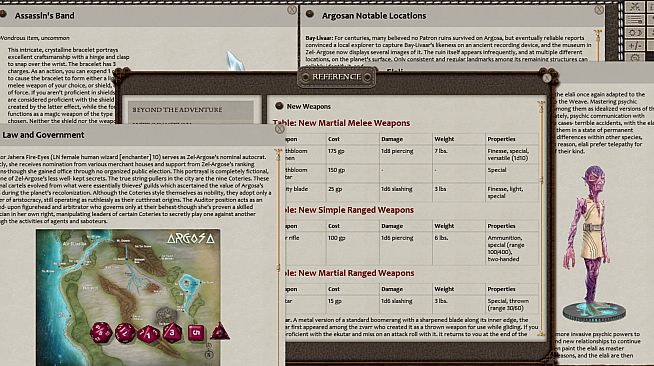Click the scrollbar in Argosan Notable Locations window
Image resolution: width=654 pixels, height=366 pixels.
coord(598,46)
